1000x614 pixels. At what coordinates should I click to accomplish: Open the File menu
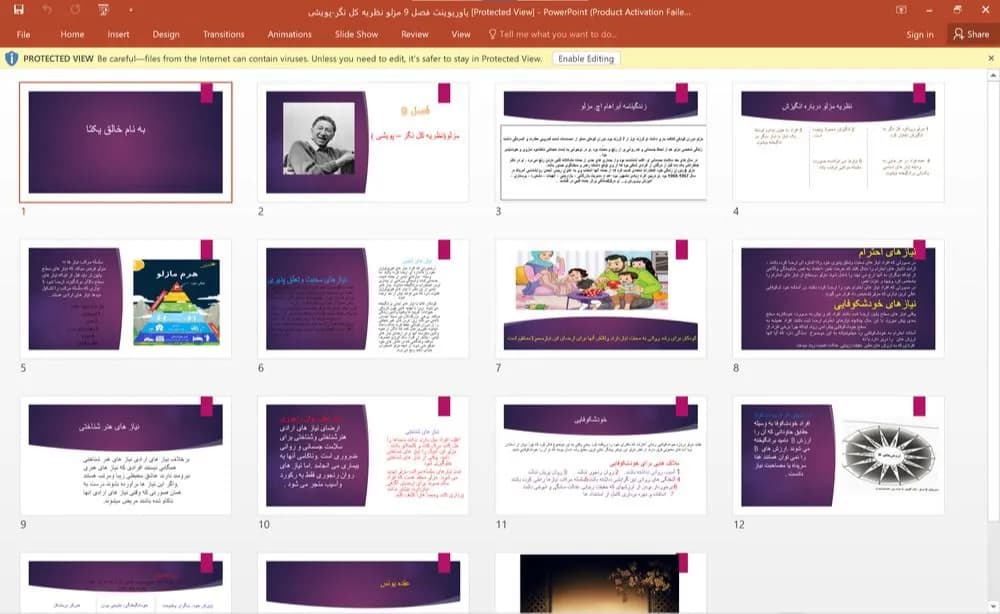coord(24,34)
